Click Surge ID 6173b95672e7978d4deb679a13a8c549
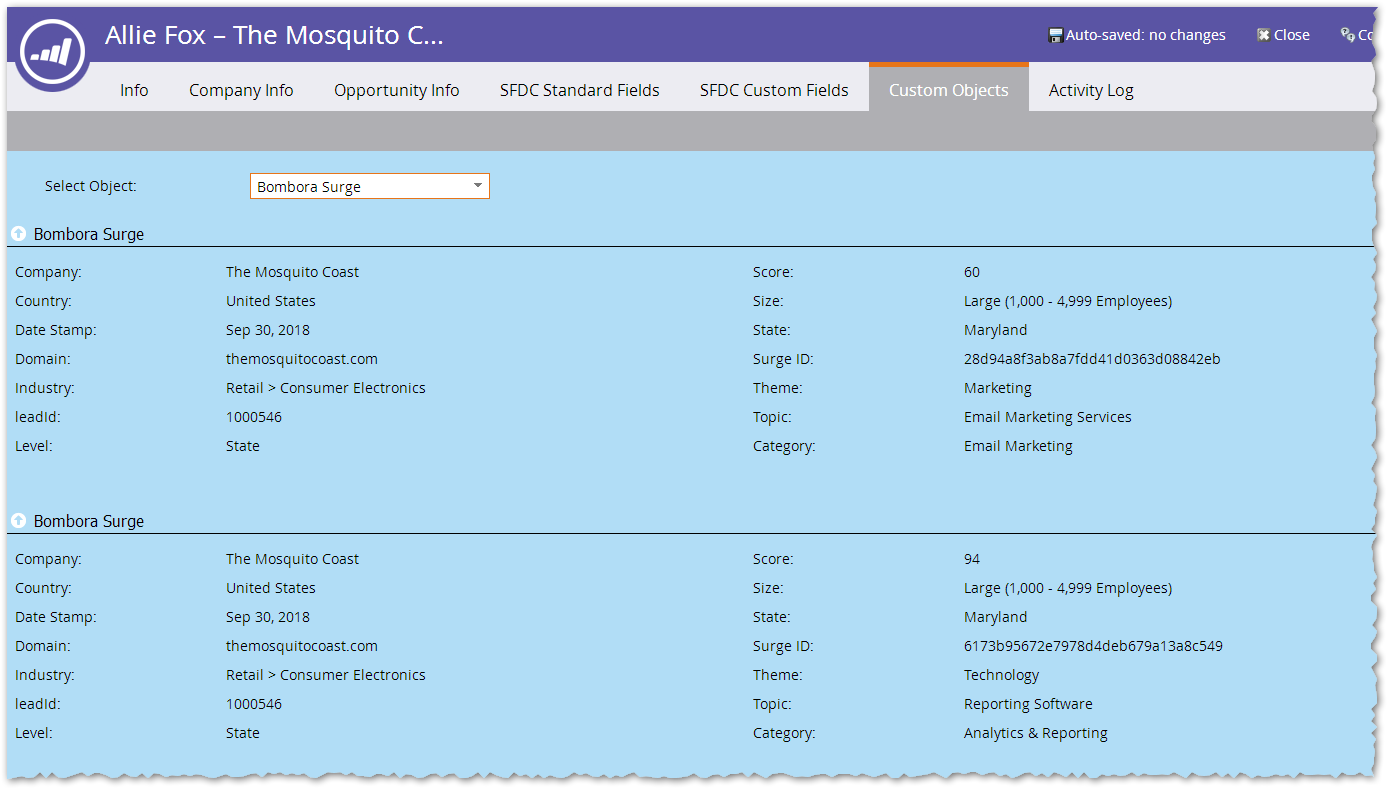The height and width of the screenshot is (790, 1389). 1093,646
